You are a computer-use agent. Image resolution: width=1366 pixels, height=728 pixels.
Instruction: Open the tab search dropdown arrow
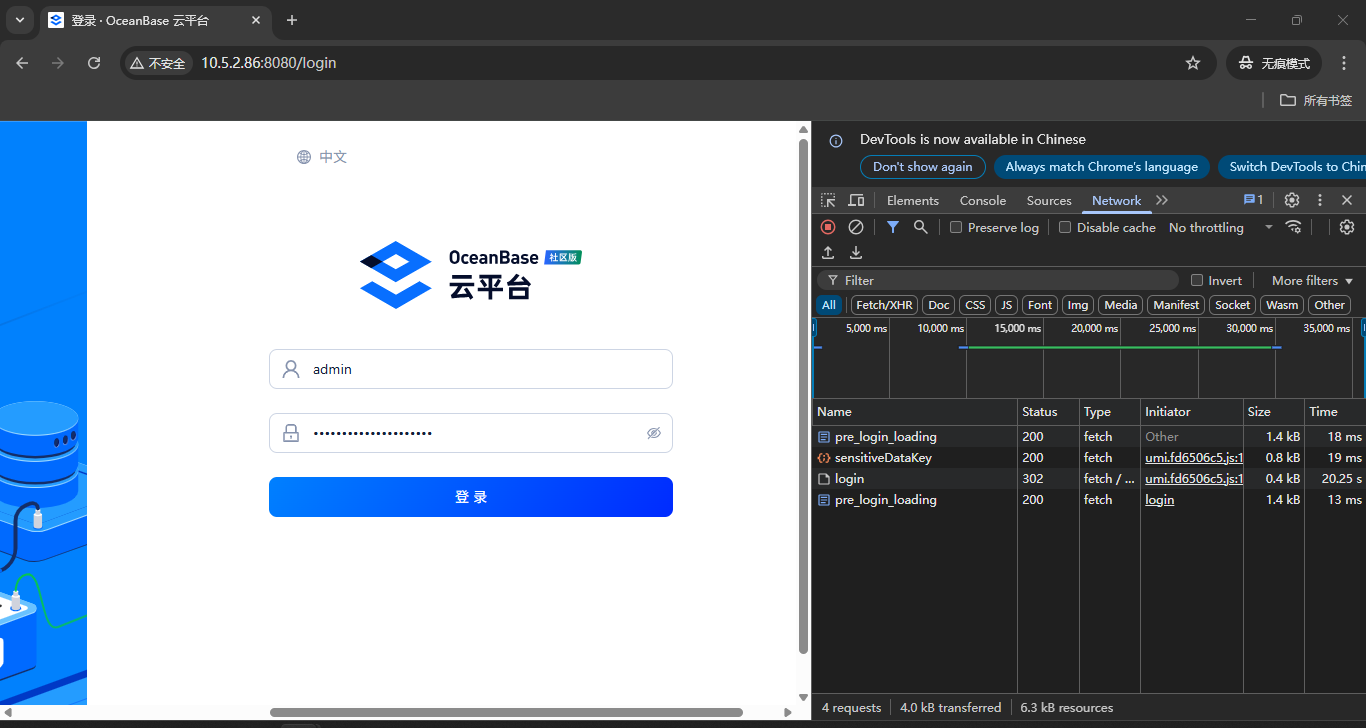click(x=19, y=20)
